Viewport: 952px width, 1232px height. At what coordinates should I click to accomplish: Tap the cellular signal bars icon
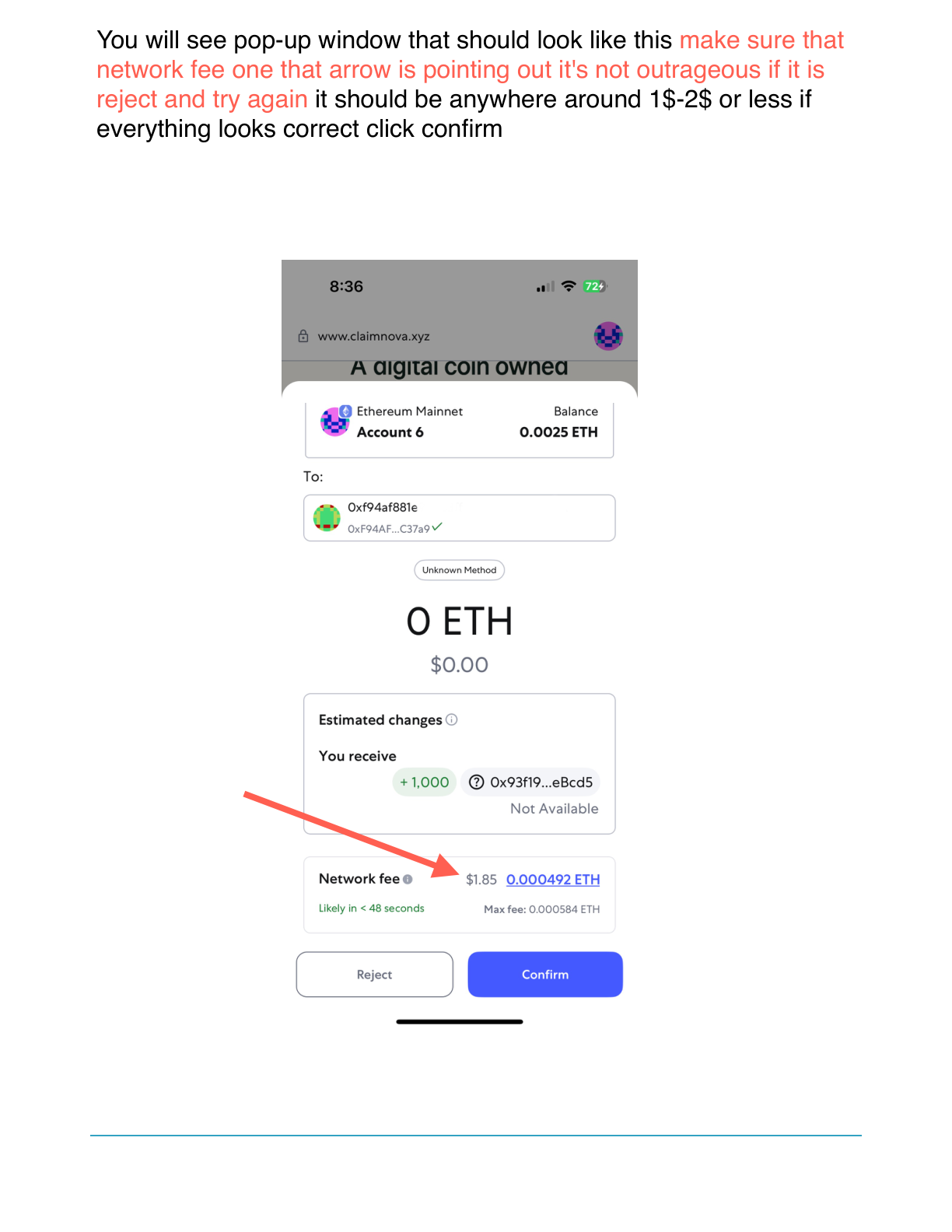pyautogui.click(x=545, y=286)
